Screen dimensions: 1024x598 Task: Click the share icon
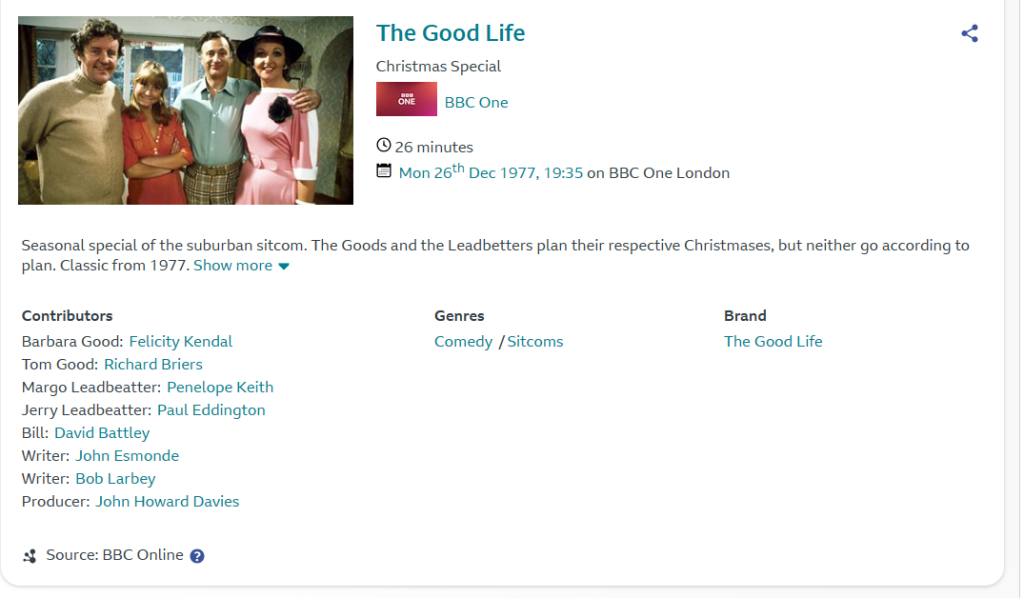click(x=969, y=33)
